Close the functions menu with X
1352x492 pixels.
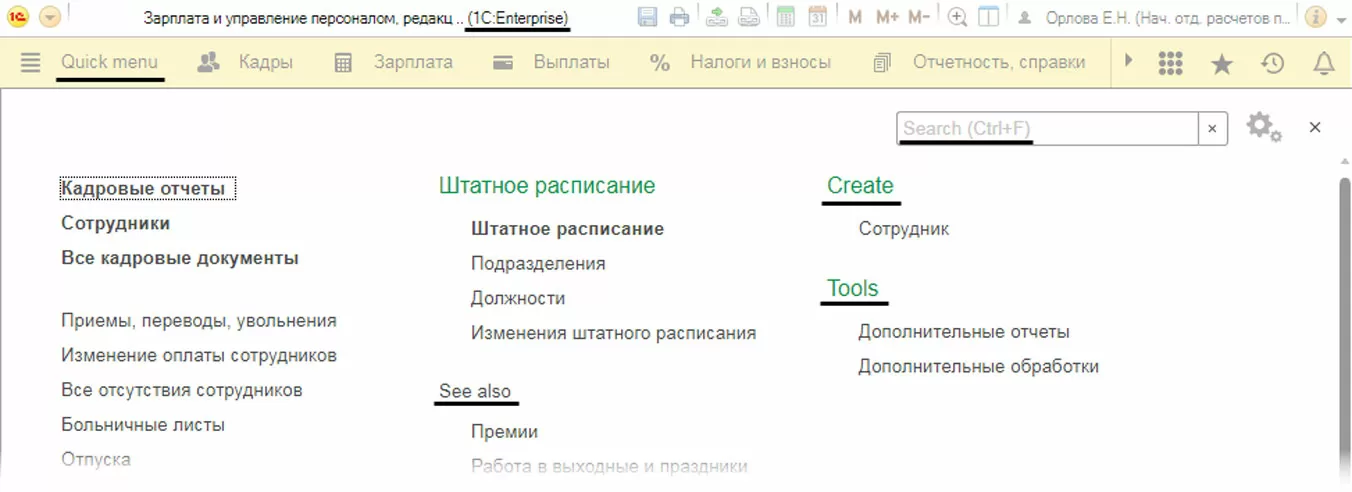(x=1315, y=127)
